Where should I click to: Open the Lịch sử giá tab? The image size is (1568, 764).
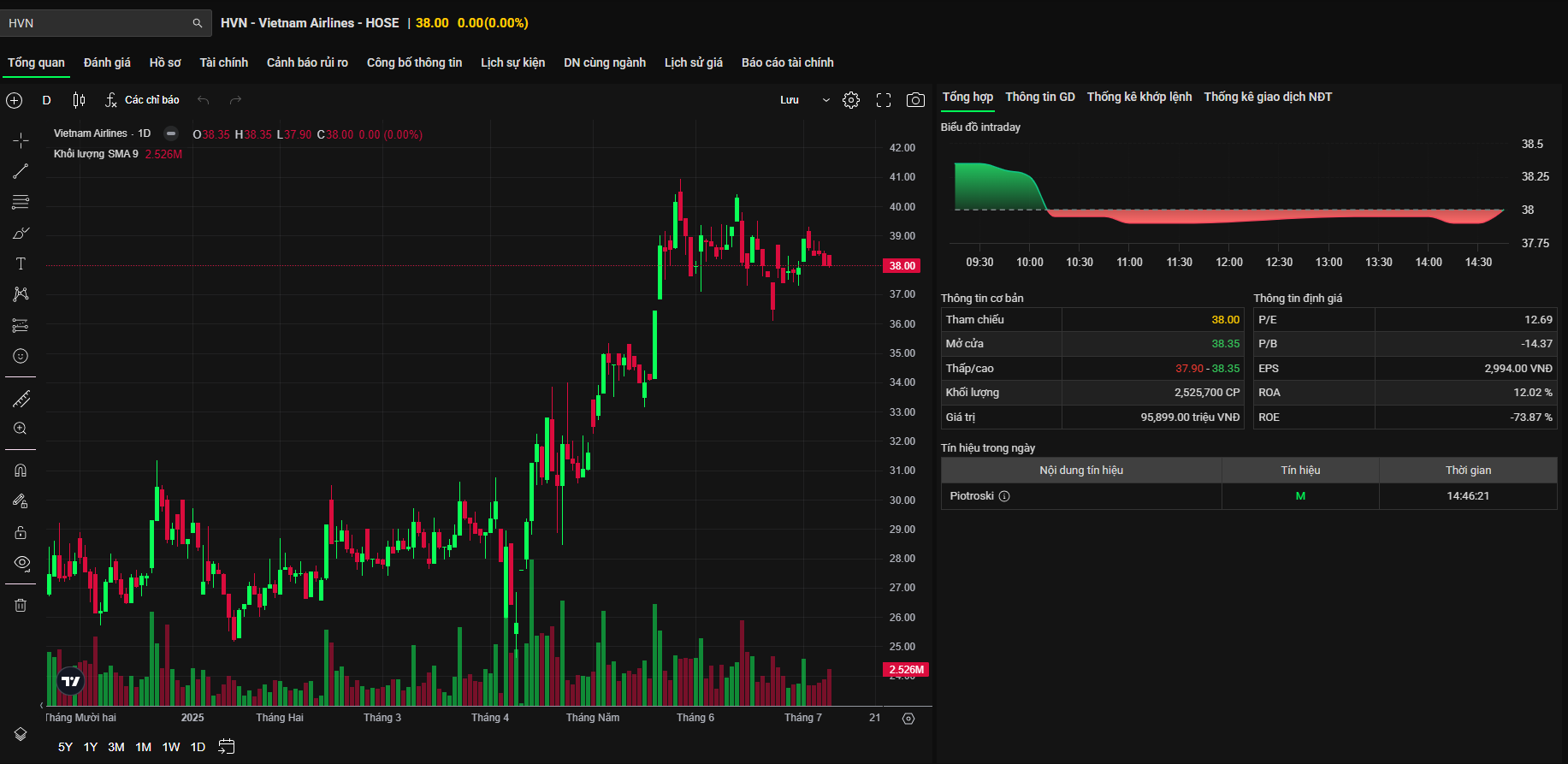pyautogui.click(x=694, y=62)
